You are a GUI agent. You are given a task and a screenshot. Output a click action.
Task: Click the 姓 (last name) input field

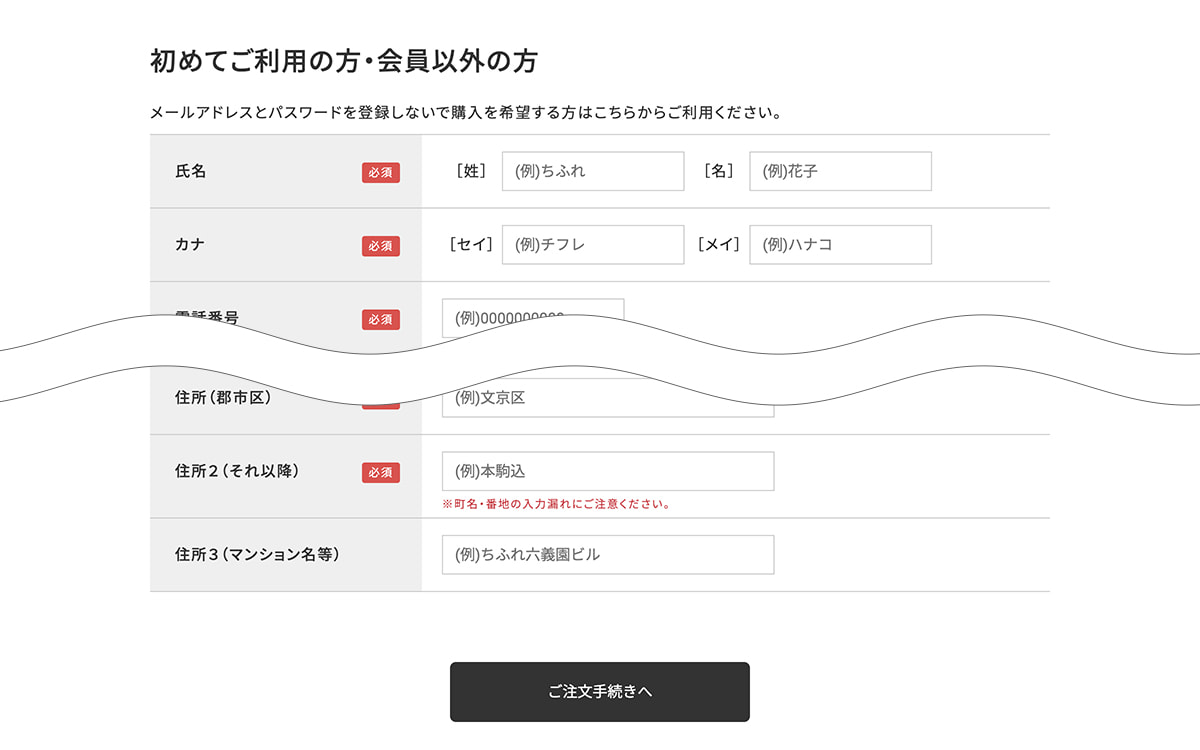pyautogui.click(x=592, y=171)
